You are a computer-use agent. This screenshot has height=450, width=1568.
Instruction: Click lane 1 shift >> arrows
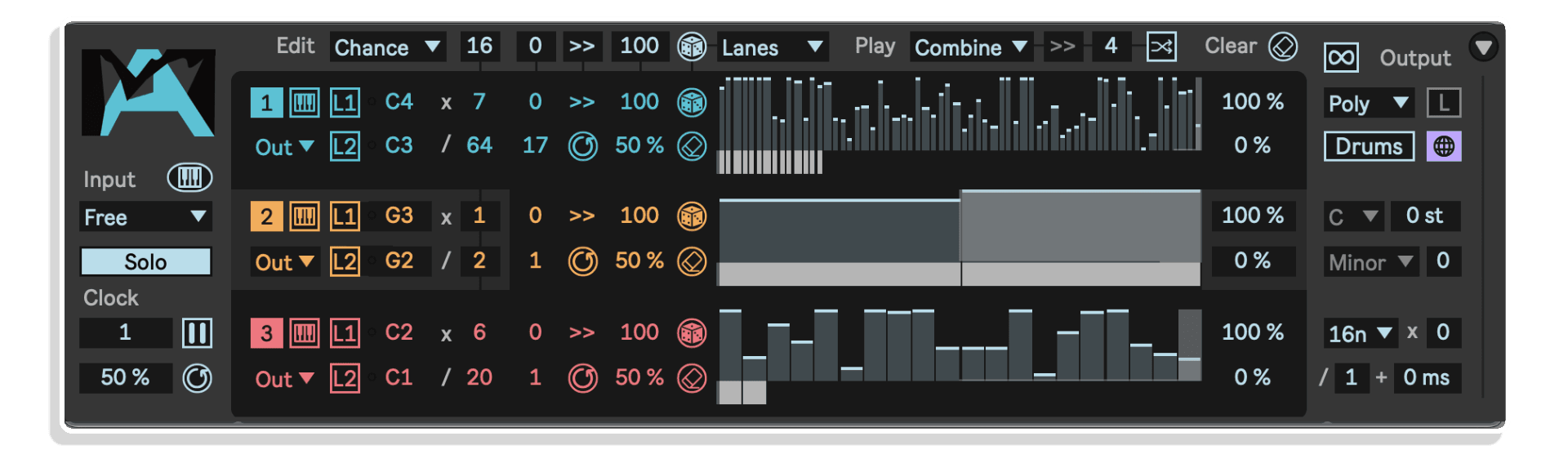[x=582, y=102]
